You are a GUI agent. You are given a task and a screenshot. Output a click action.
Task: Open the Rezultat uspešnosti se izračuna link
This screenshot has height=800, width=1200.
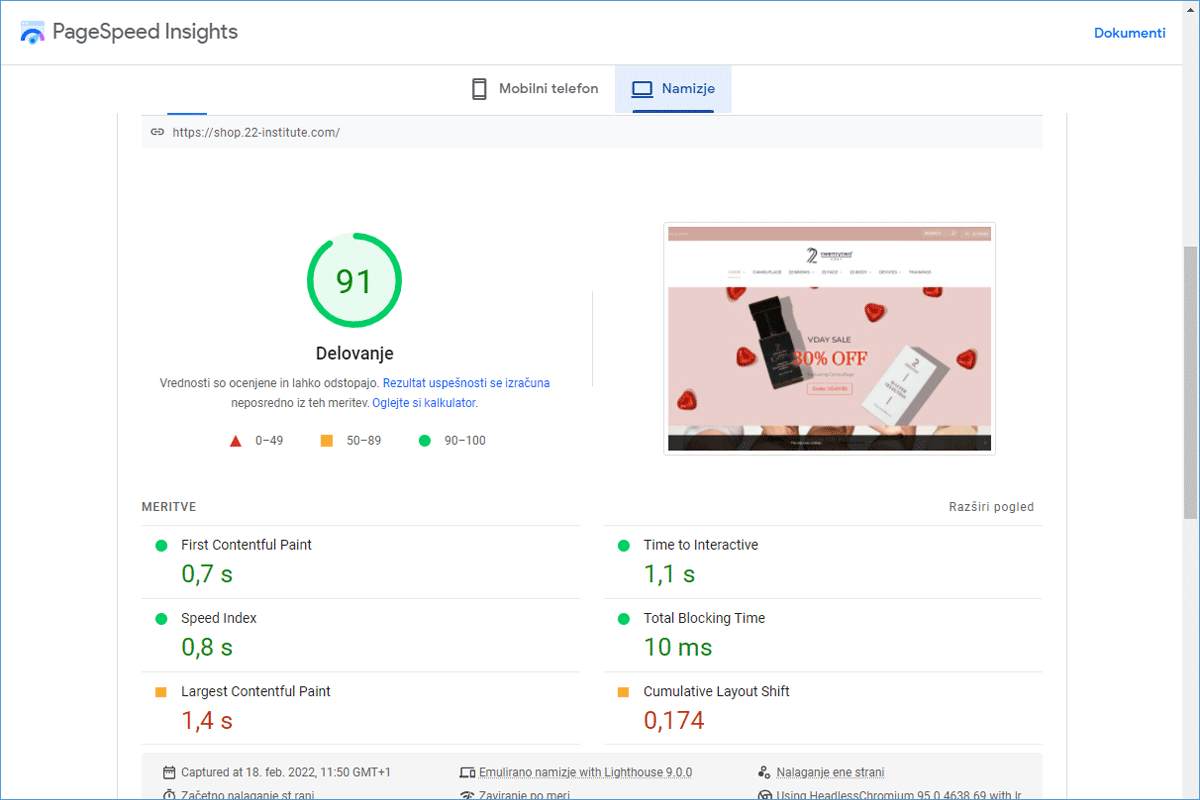tap(466, 383)
